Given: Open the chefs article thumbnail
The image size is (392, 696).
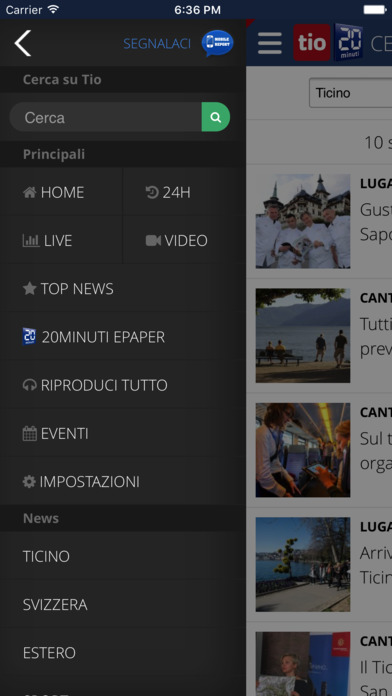Looking at the screenshot, I should [303, 221].
